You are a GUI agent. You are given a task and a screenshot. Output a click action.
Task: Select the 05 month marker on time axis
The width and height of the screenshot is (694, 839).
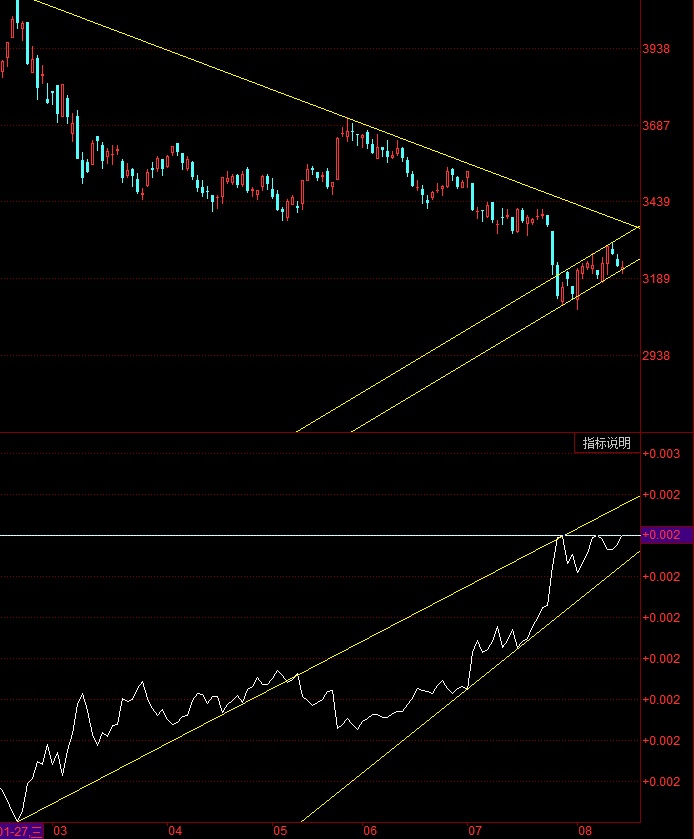point(280,831)
